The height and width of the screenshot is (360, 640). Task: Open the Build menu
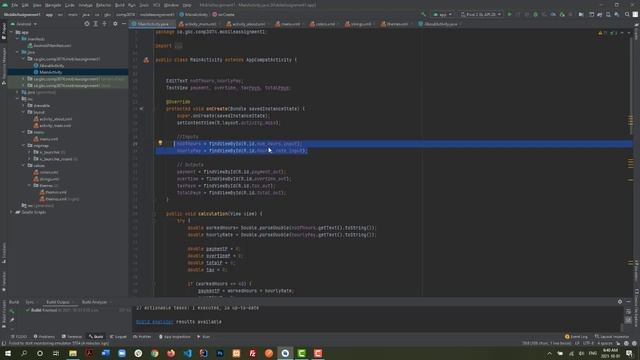coord(119,5)
